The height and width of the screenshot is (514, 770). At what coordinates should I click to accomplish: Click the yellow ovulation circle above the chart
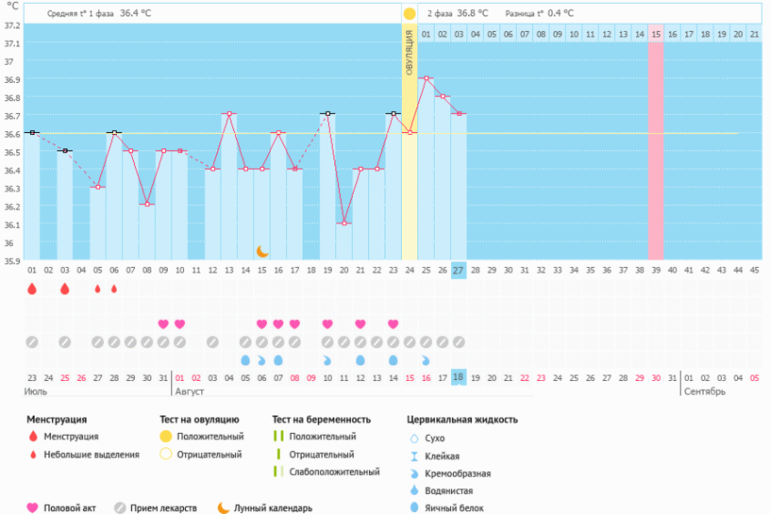tap(409, 14)
